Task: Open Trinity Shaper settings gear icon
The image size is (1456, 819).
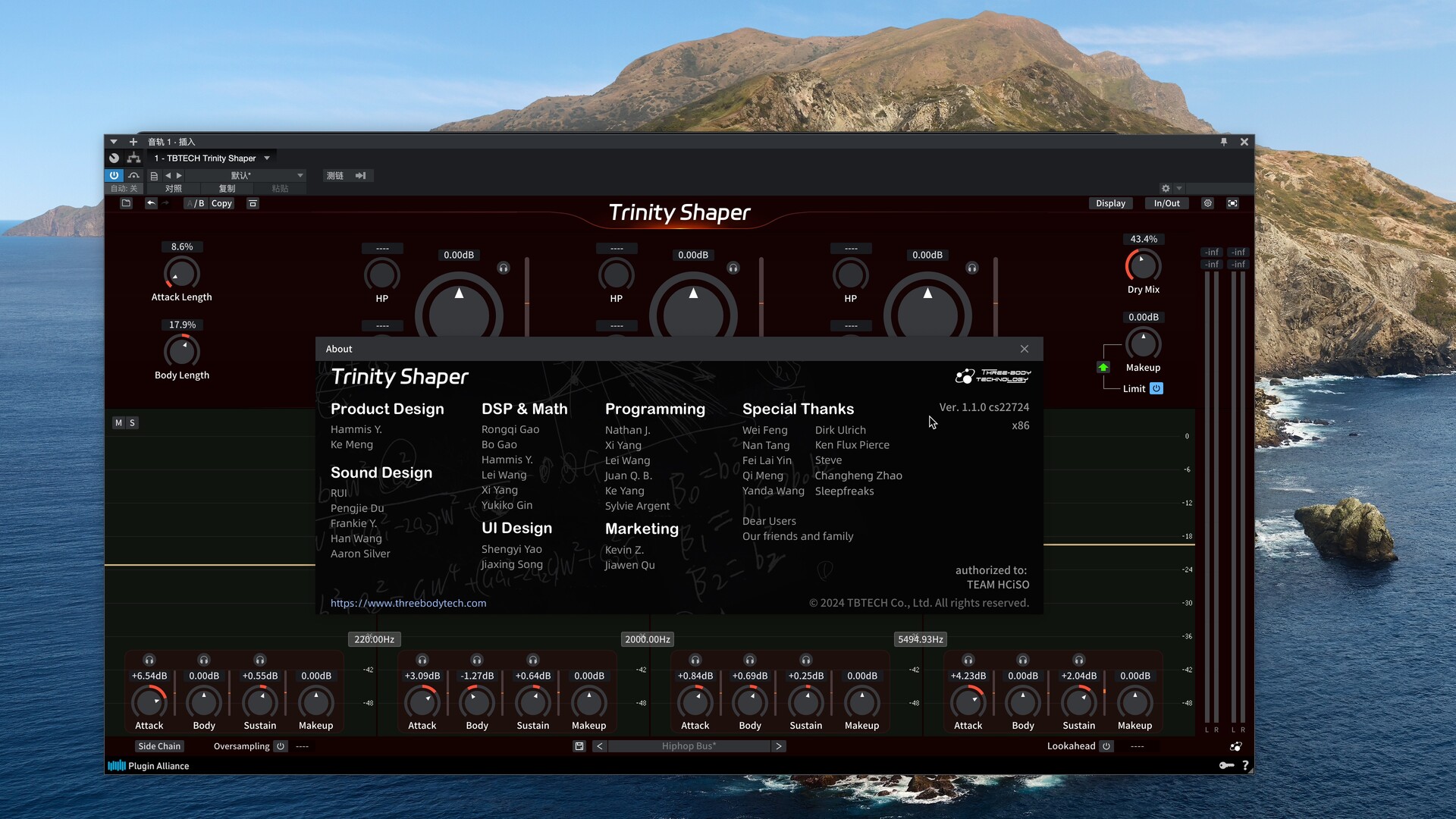Action: point(1208,203)
